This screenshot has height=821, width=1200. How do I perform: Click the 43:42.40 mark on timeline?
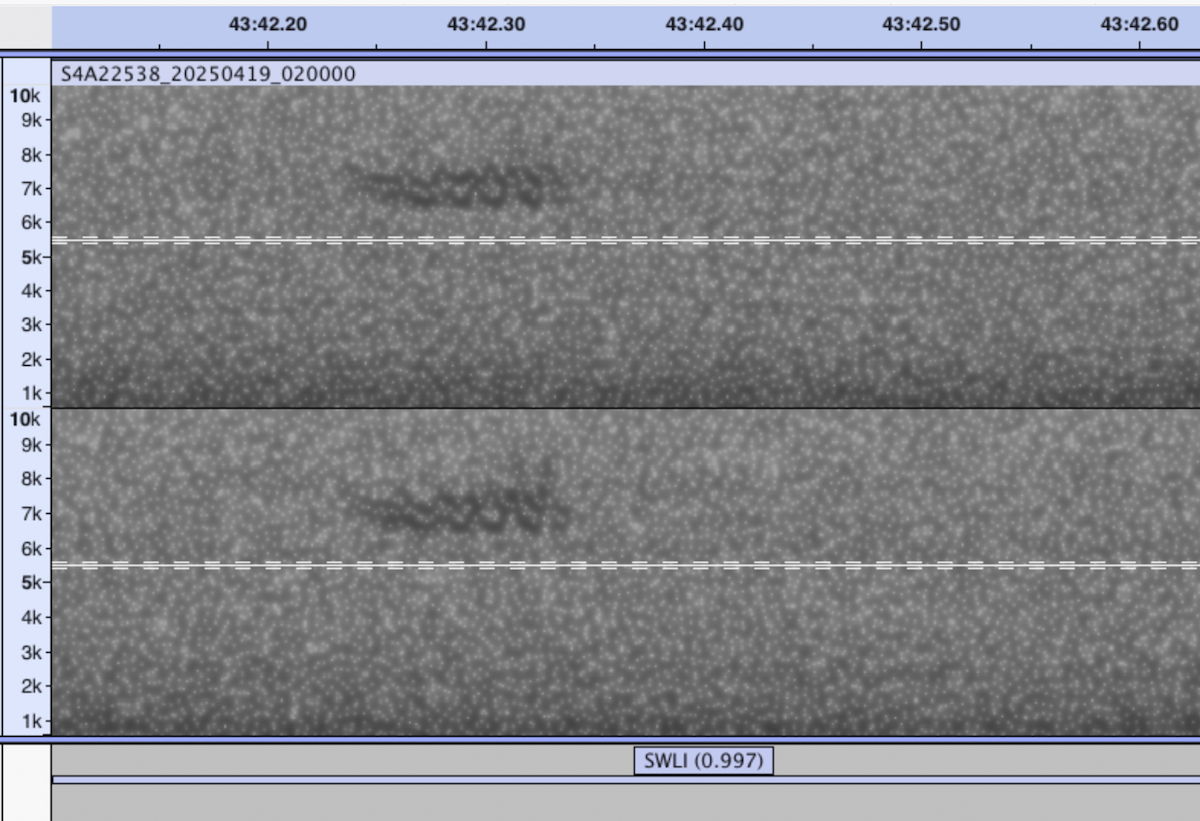pos(704,24)
